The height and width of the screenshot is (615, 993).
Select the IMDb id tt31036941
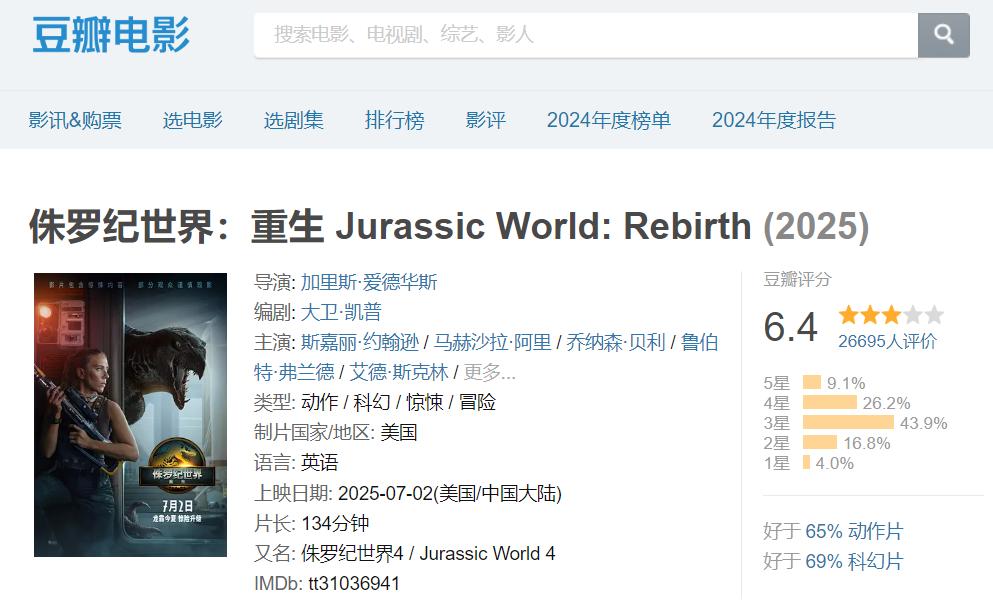point(354,583)
